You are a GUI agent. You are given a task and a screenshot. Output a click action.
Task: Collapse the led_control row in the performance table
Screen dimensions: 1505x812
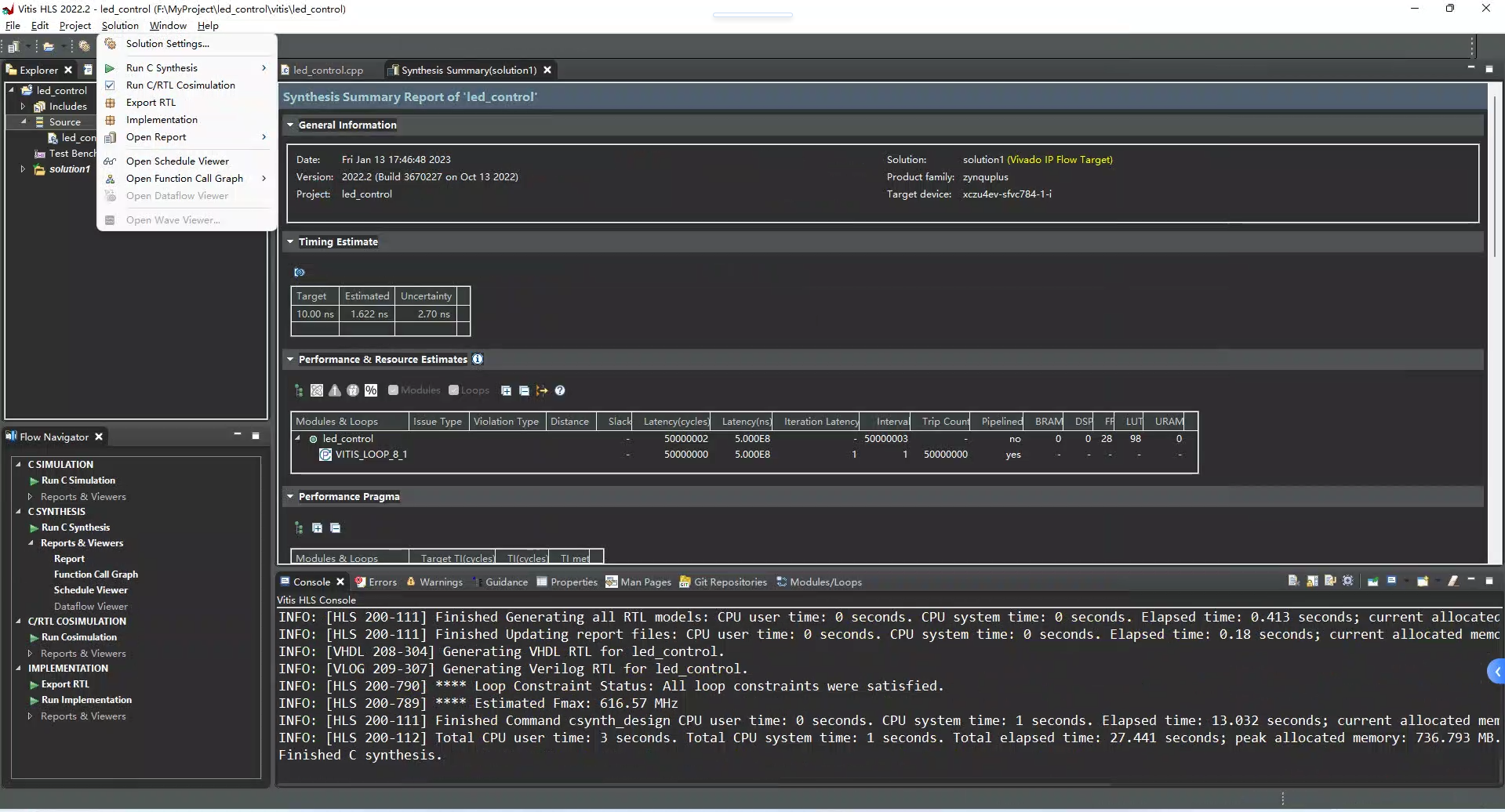point(298,439)
